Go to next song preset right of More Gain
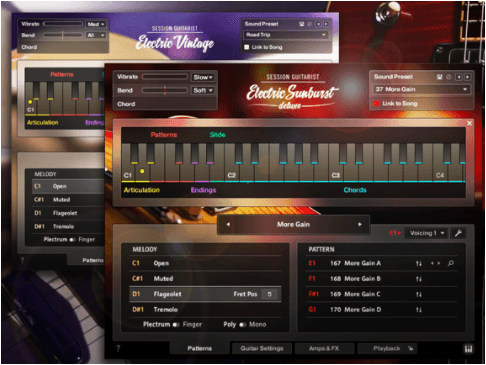Viewport: 486px width, 365px height. tap(360, 224)
